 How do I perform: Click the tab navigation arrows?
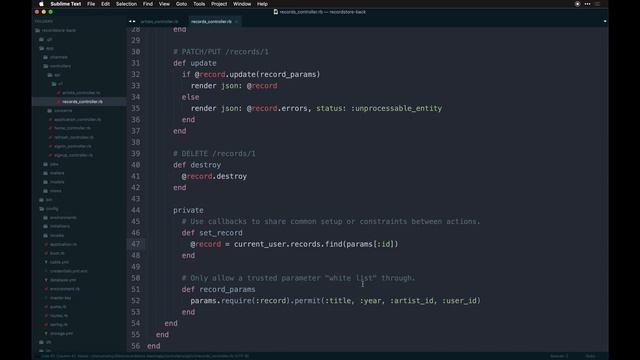(x=132, y=21)
